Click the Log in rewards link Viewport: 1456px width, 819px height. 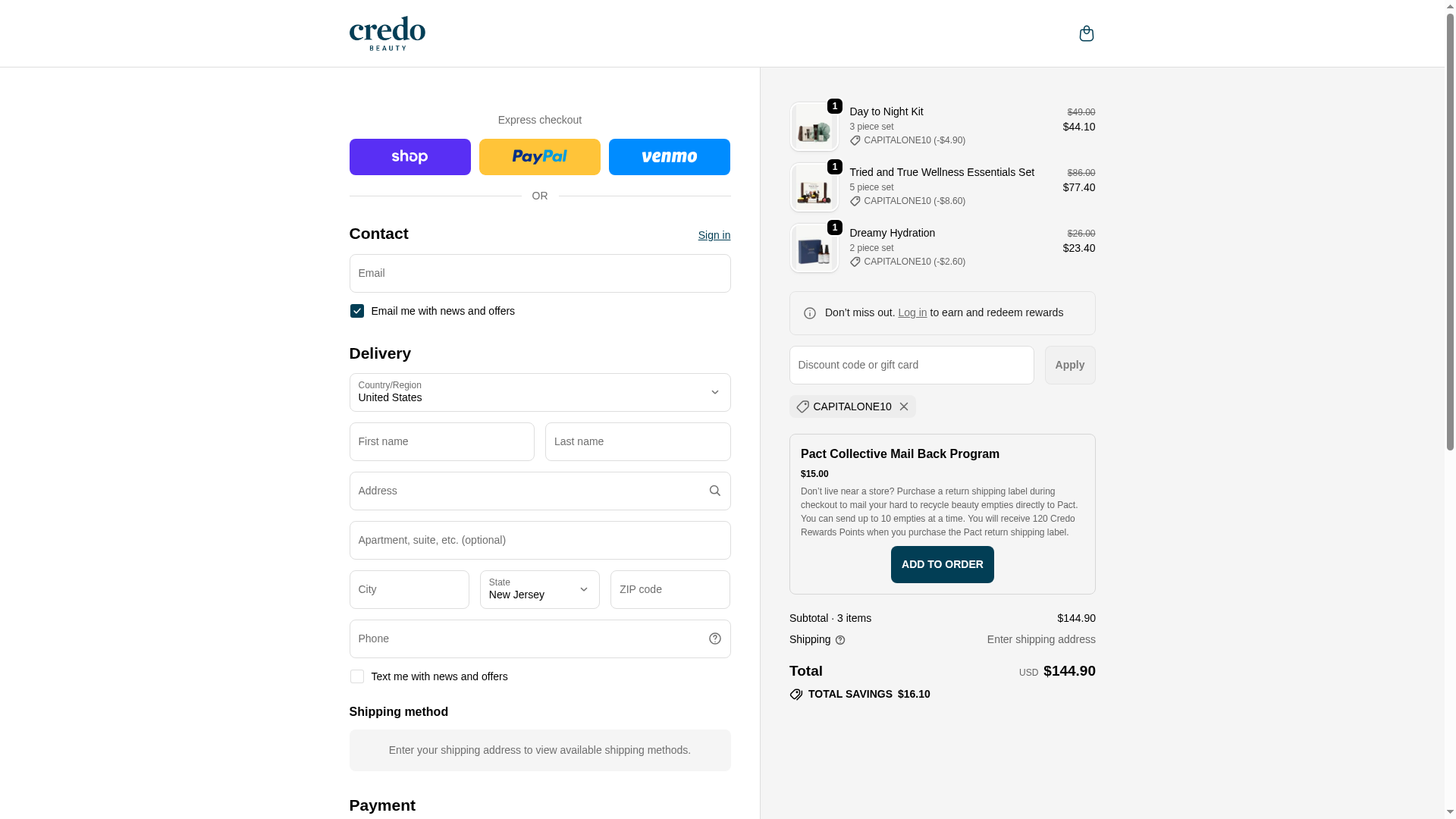click(x=912, y=312)
